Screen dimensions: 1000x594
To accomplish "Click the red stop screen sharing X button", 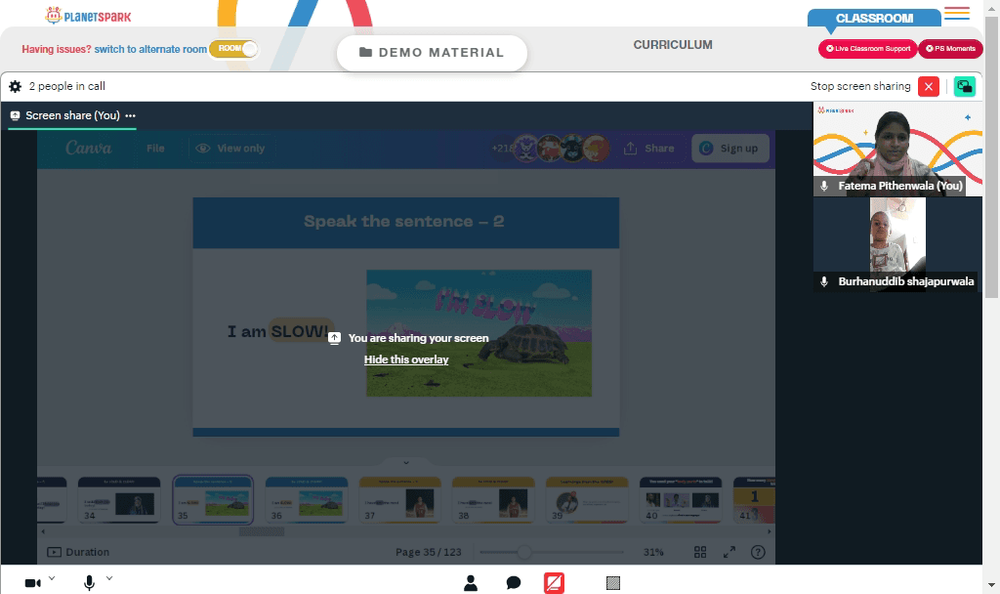I will coord(929,86).
